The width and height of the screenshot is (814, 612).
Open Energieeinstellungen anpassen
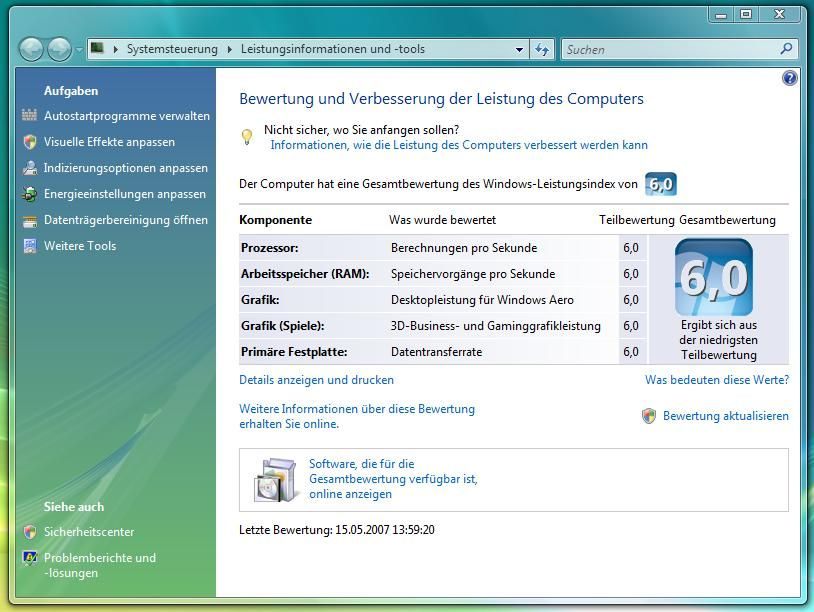(x=125, y=194)
